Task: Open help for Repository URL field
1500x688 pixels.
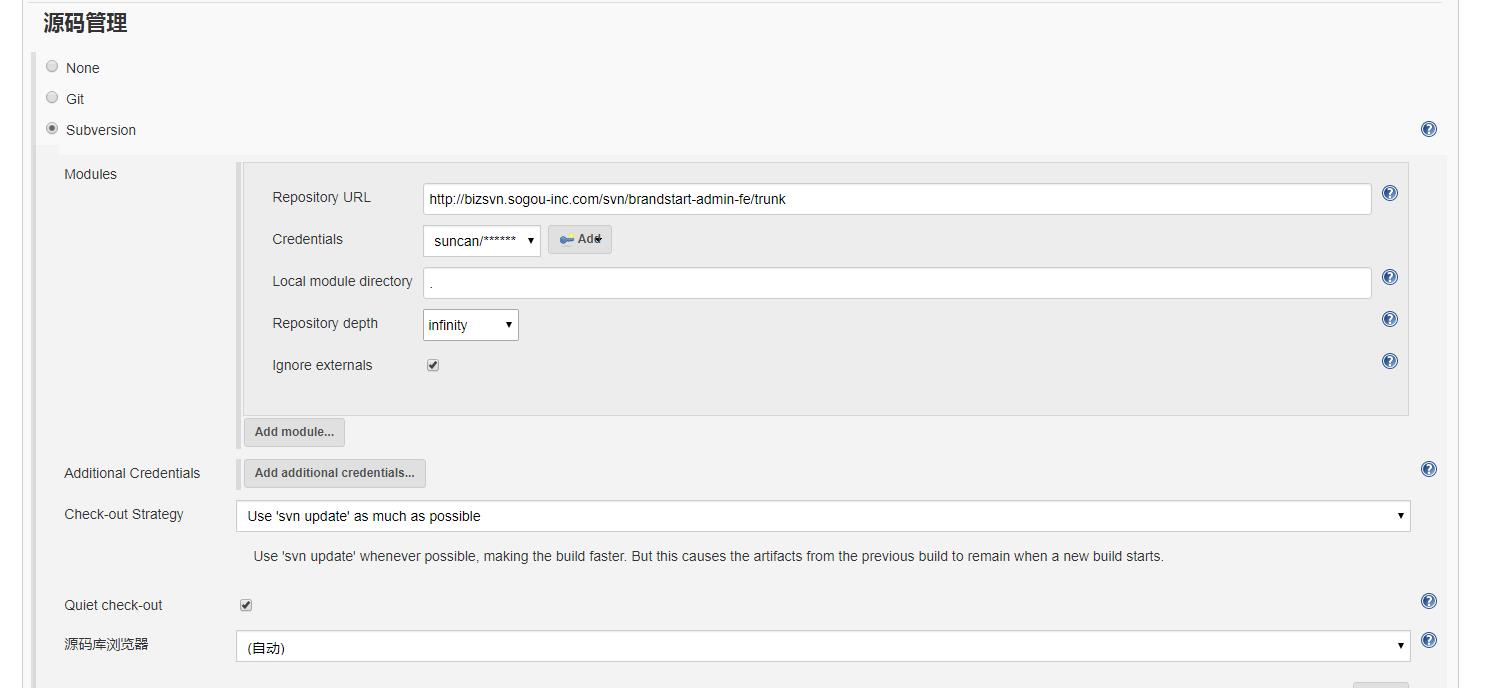Action: pyautogui.click(x=1389, y=193)
